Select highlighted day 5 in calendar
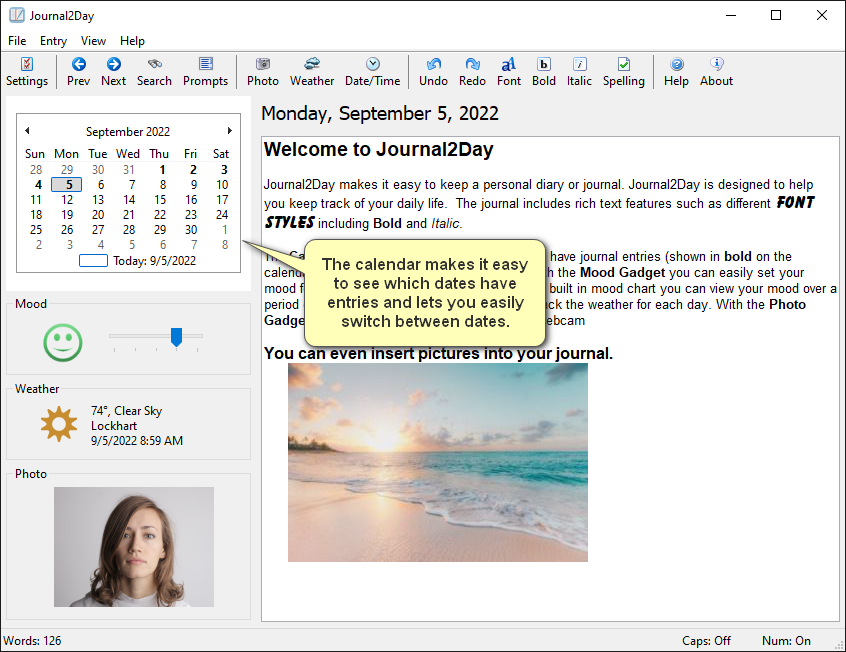 67,185
